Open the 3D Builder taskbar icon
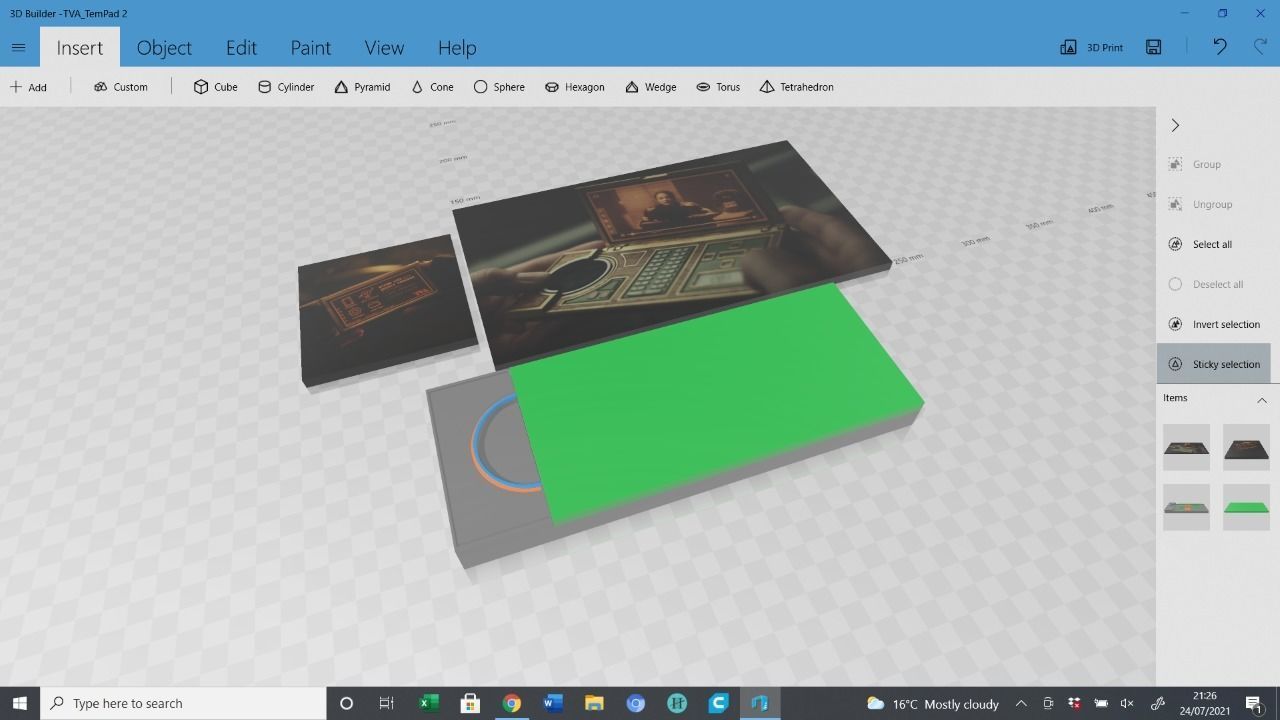The height and width of the screenshot is (720, 1280). (x=759, y=703)
